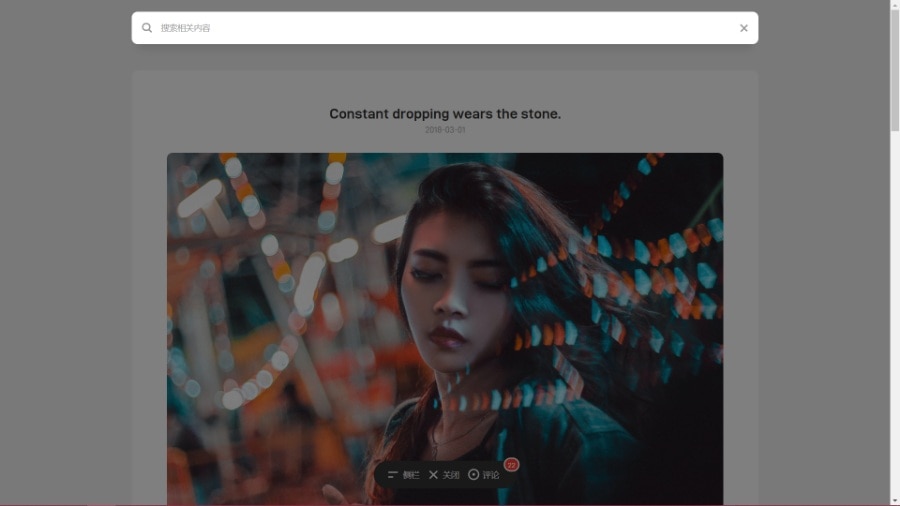Click the magnifier icon in search bar
The image size is (900, 506).
(147, 28)
